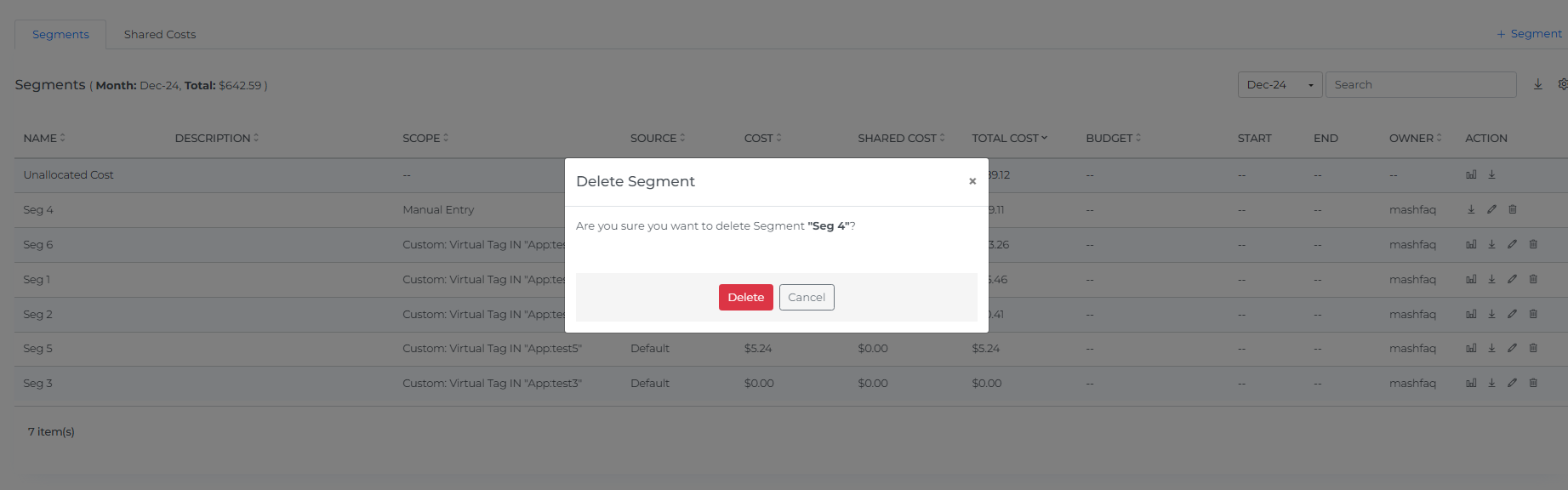The image size is (1568, 490).
Task: Download the Seg 1 row data
Action: coord(1491,279)
